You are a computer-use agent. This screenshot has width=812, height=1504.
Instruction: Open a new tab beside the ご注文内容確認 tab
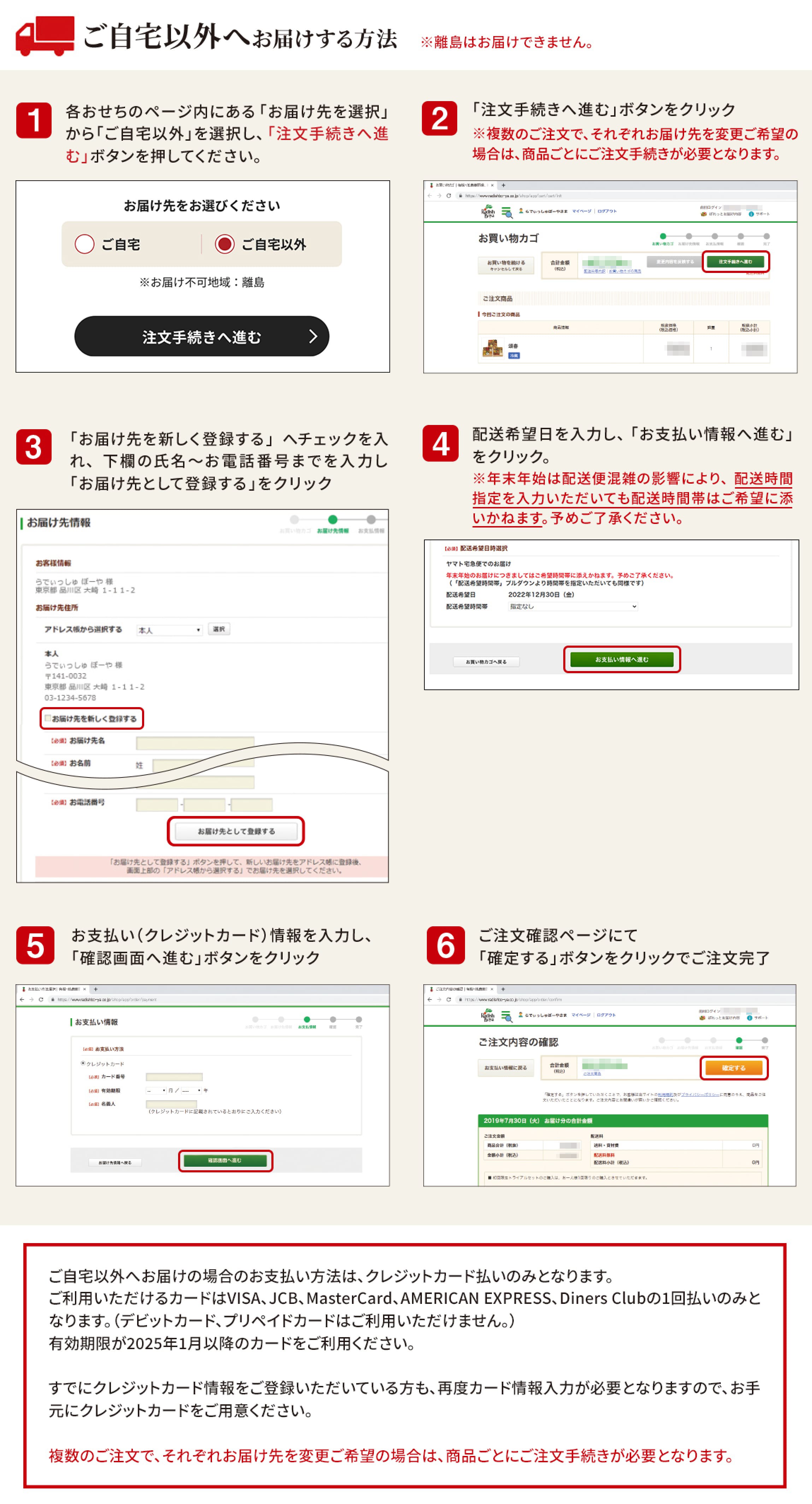504,989
